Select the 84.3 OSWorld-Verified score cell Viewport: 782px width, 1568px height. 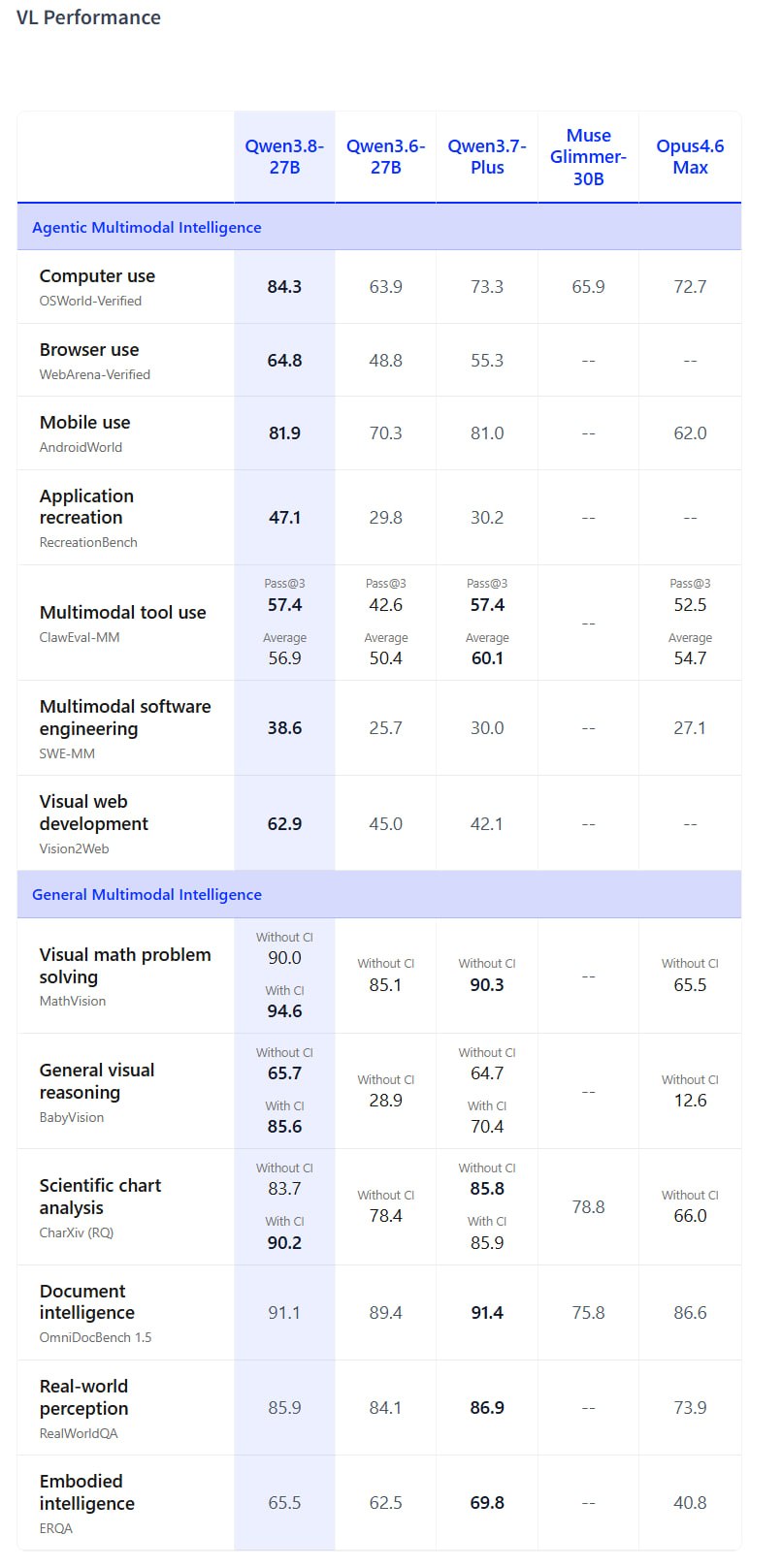(x=284, y=287)
